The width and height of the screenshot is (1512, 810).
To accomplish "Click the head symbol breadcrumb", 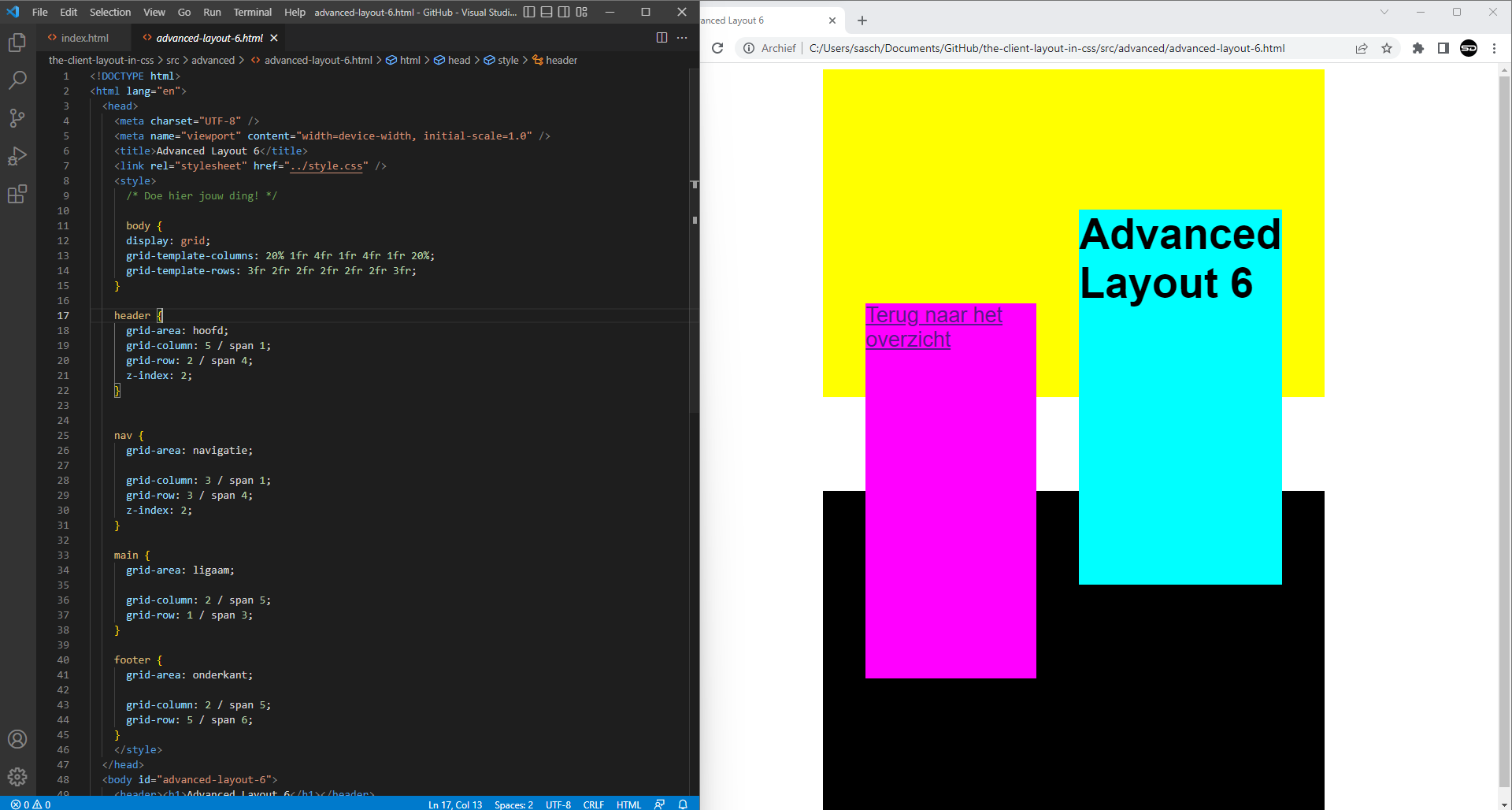I will pyautogui.click(x=452, y=60).
